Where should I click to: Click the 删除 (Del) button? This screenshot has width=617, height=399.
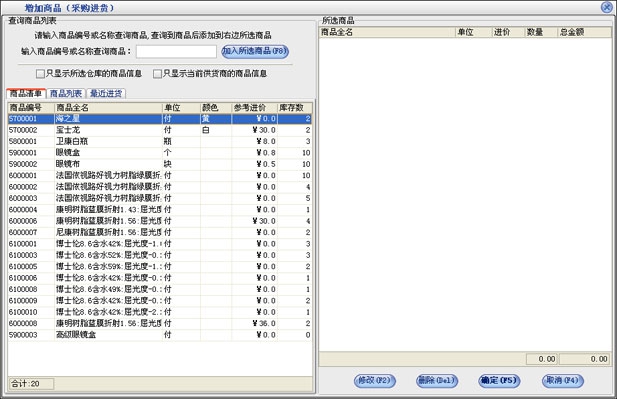pos(437,381)
